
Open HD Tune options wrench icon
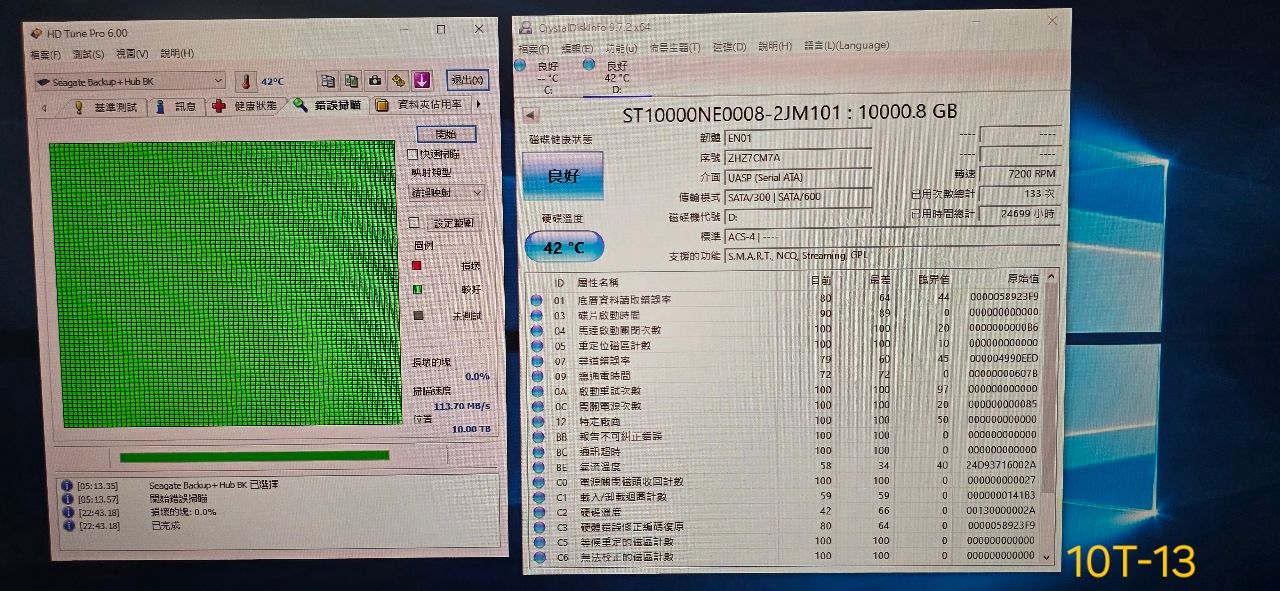(398, 81)
